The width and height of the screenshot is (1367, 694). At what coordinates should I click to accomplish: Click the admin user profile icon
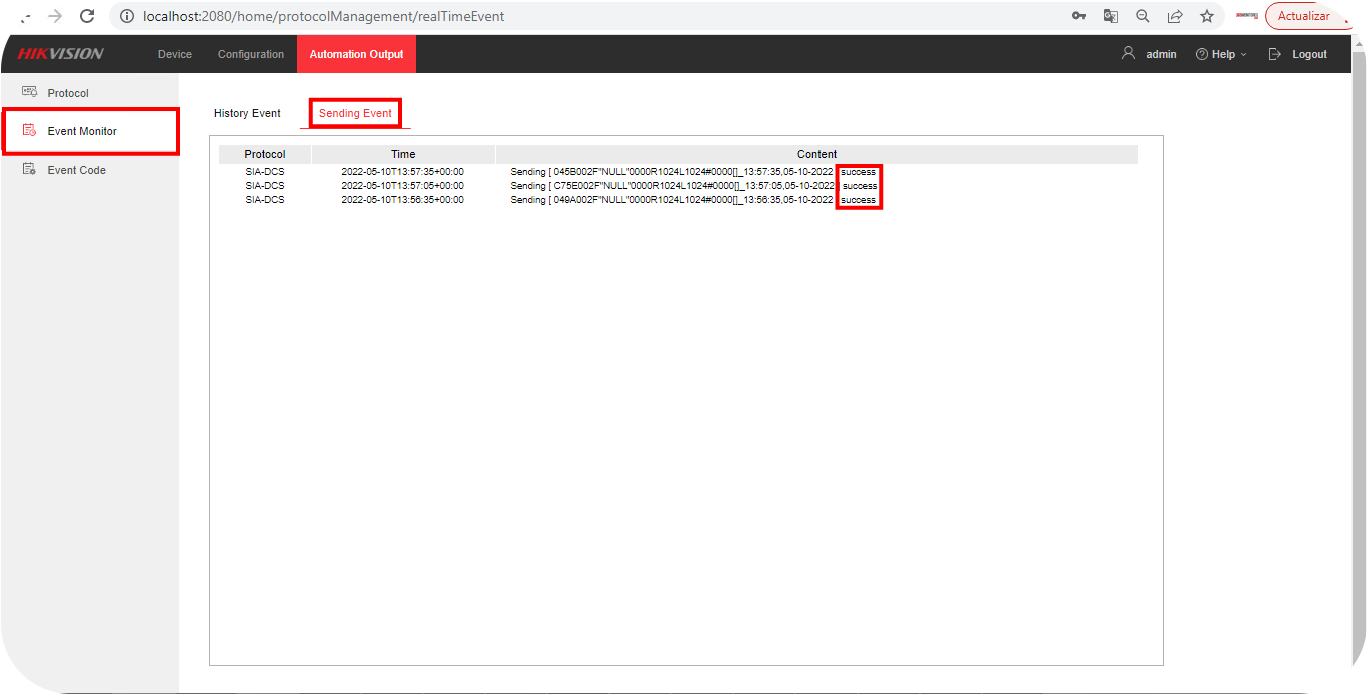click(x=1128, y=54)
